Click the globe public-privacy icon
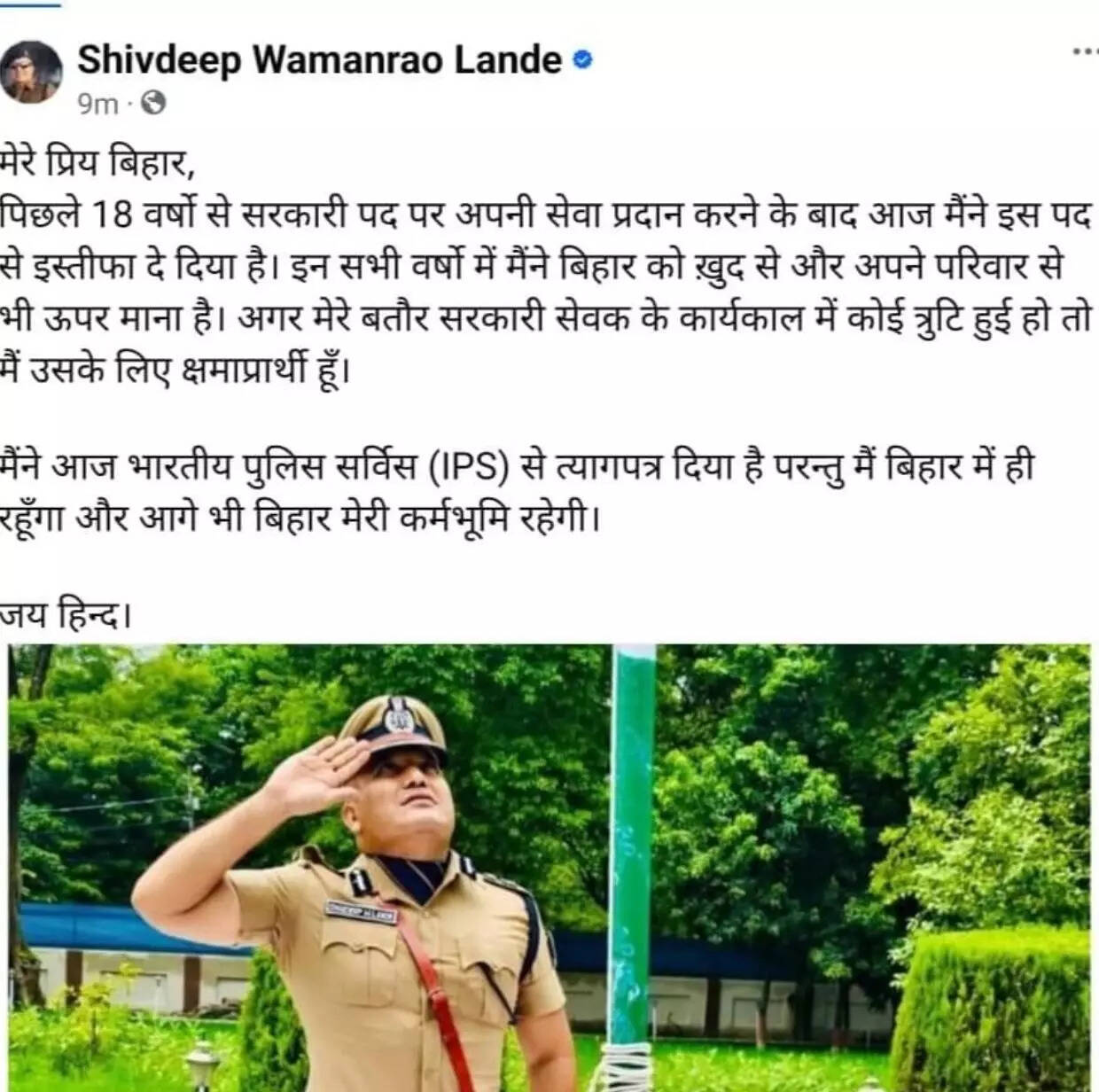This screenshot has height=1092, width=1099. click(153, 104)
